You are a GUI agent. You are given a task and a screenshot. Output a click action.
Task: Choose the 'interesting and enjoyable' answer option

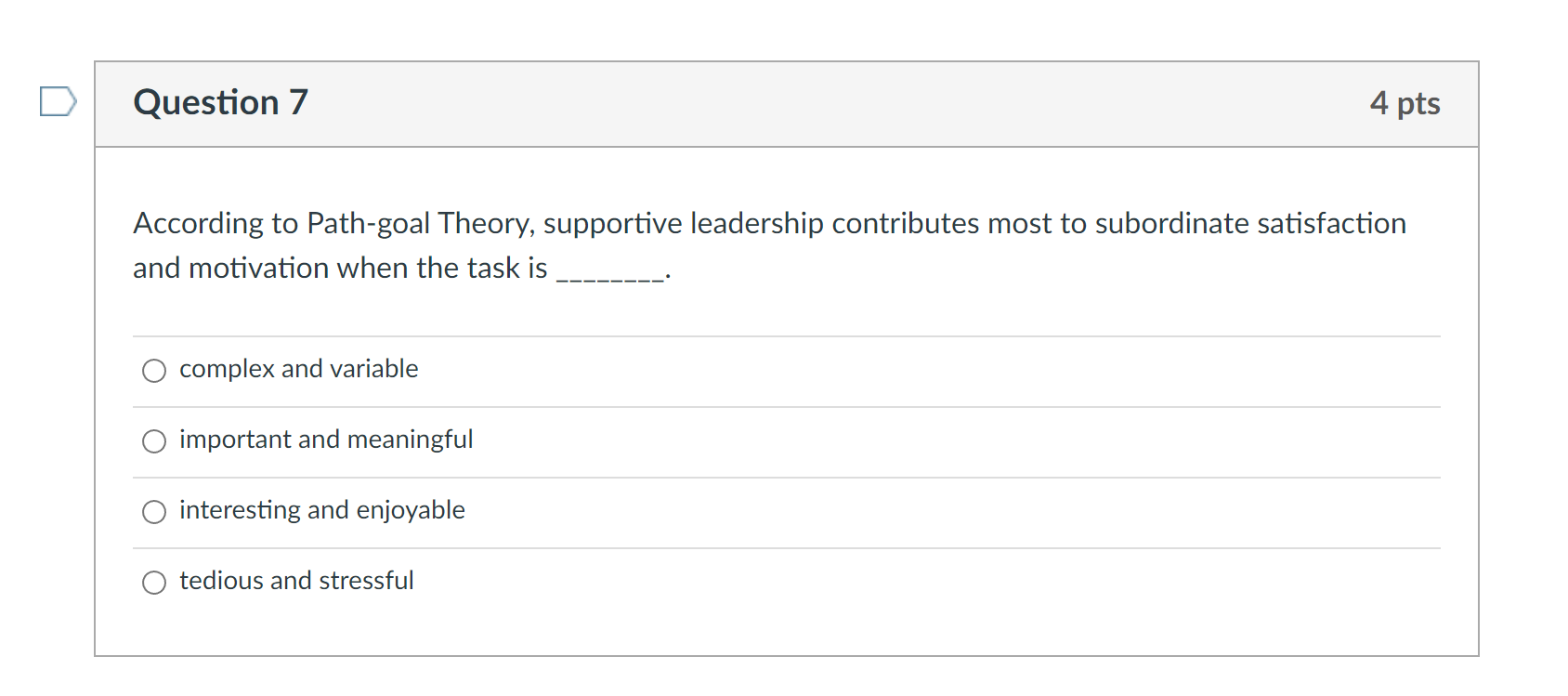tap(154, 511)
